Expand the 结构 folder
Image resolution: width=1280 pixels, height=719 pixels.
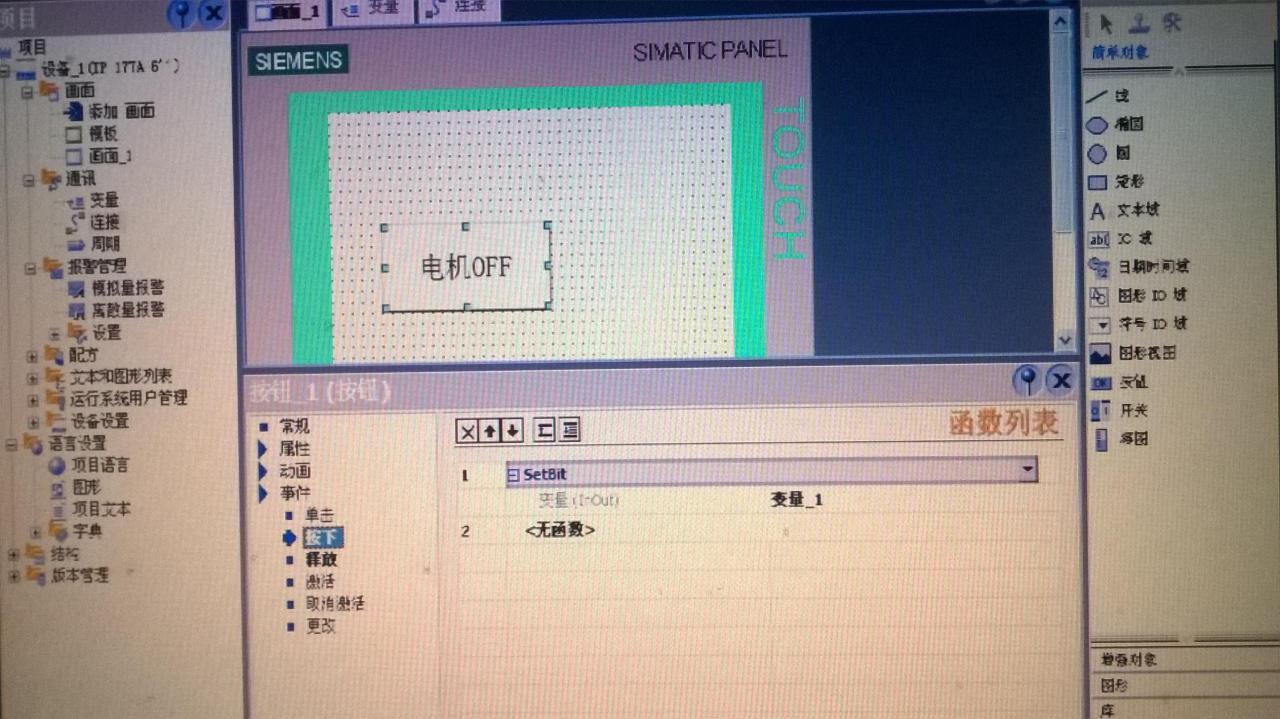[x=14, y=553]
